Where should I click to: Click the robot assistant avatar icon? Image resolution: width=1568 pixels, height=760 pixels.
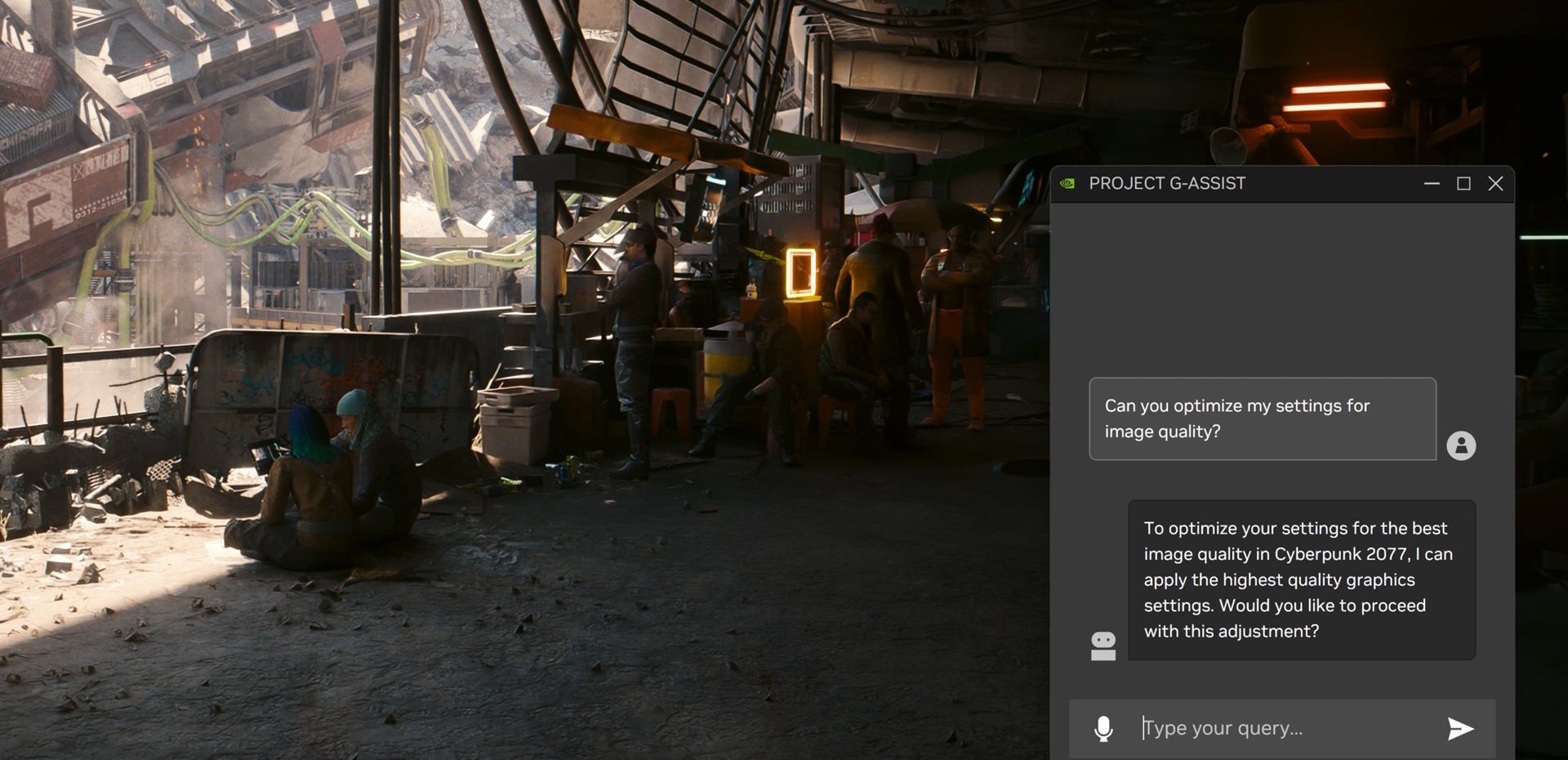(1102, 646)
